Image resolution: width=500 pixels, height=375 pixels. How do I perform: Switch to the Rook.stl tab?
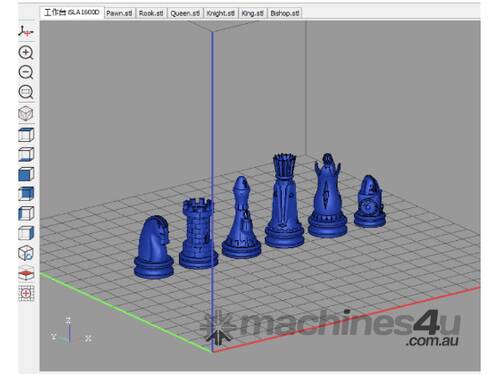click(151, 13)
